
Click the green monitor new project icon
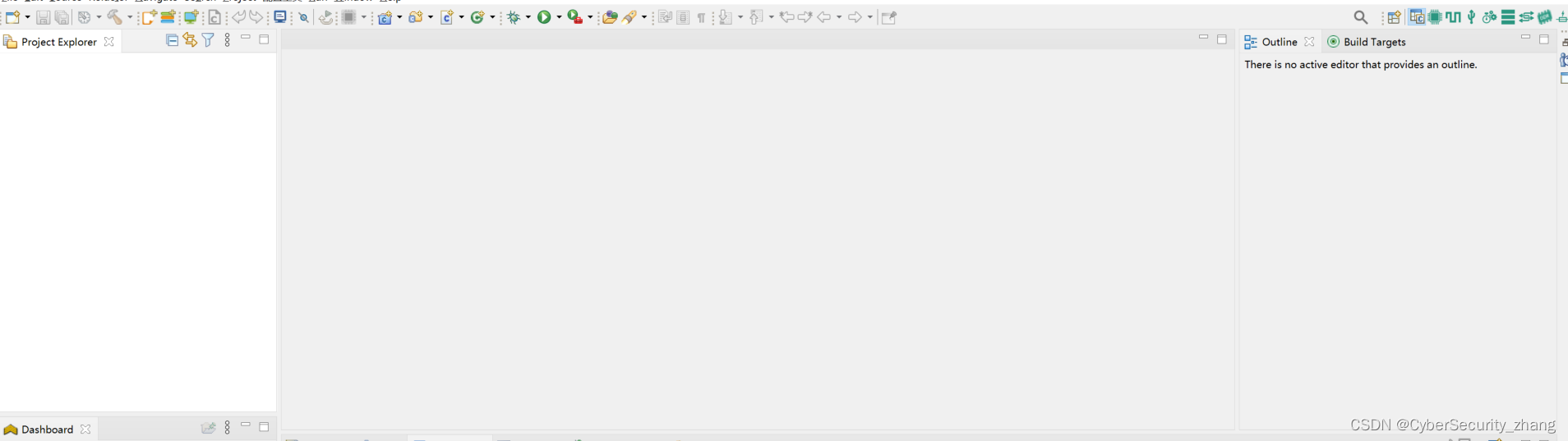pos(191,17)
